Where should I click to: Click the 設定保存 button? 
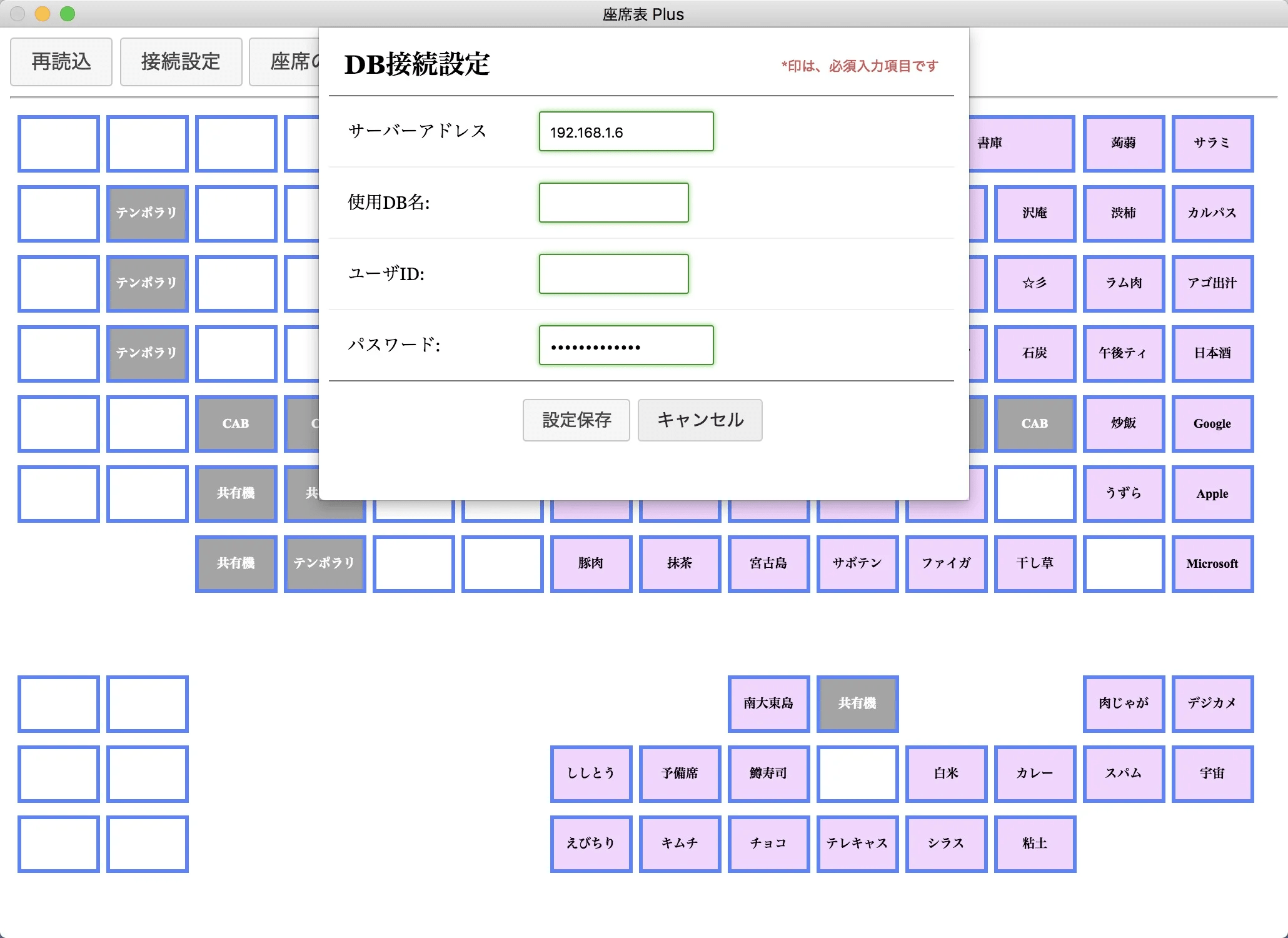coord(576,420)
